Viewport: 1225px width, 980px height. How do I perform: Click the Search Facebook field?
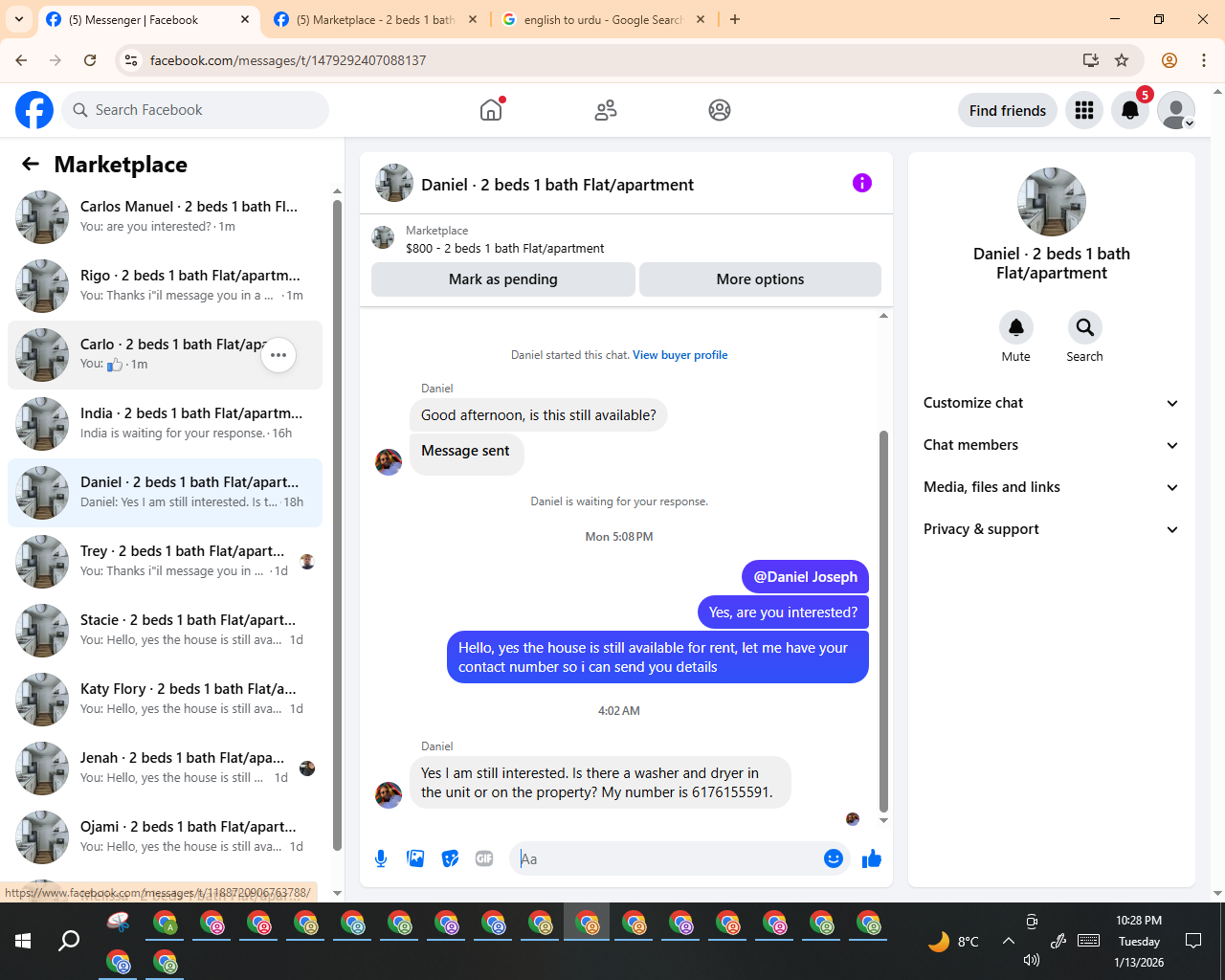195,110
